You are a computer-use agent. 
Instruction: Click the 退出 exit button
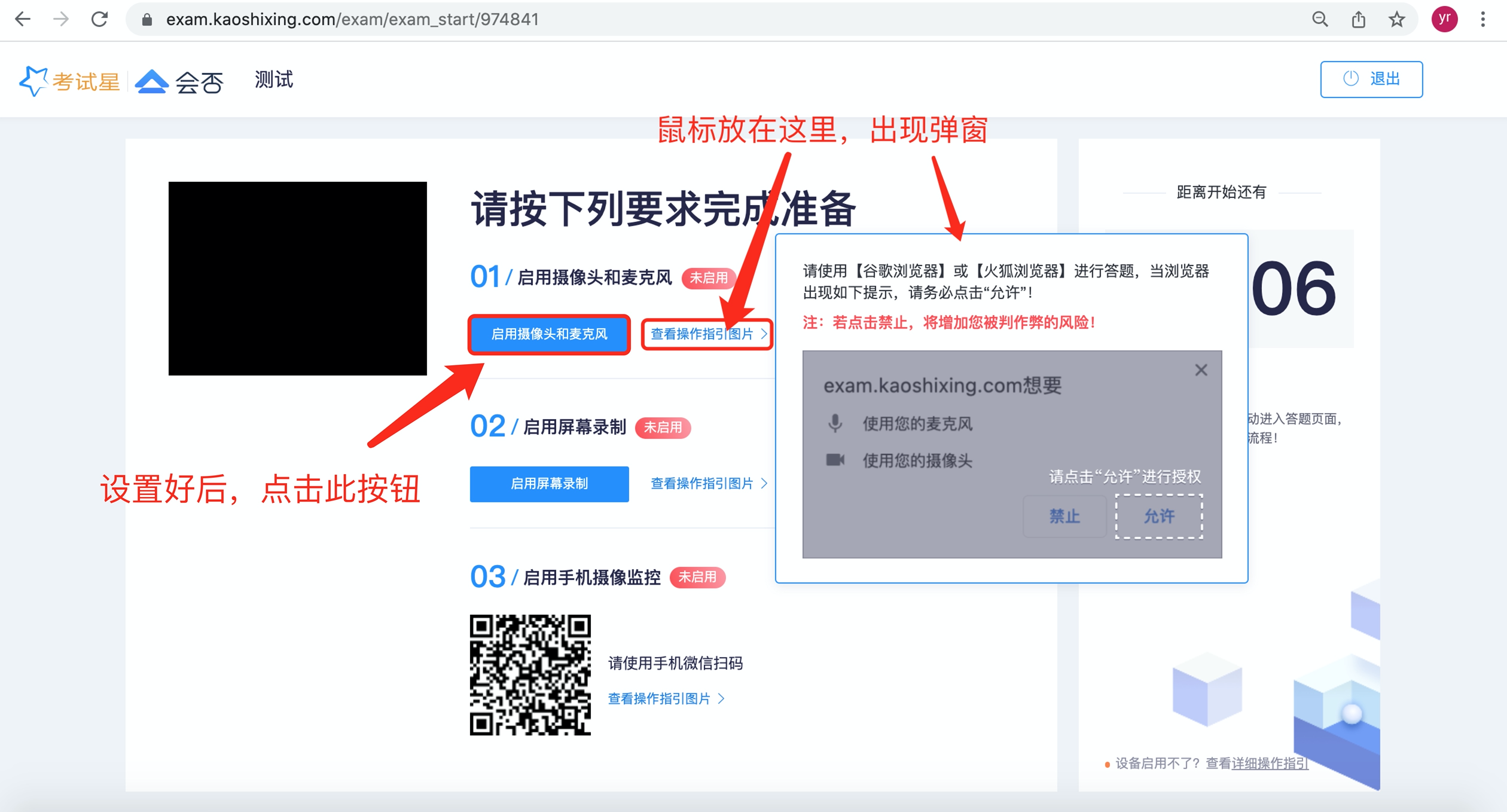1371,79
